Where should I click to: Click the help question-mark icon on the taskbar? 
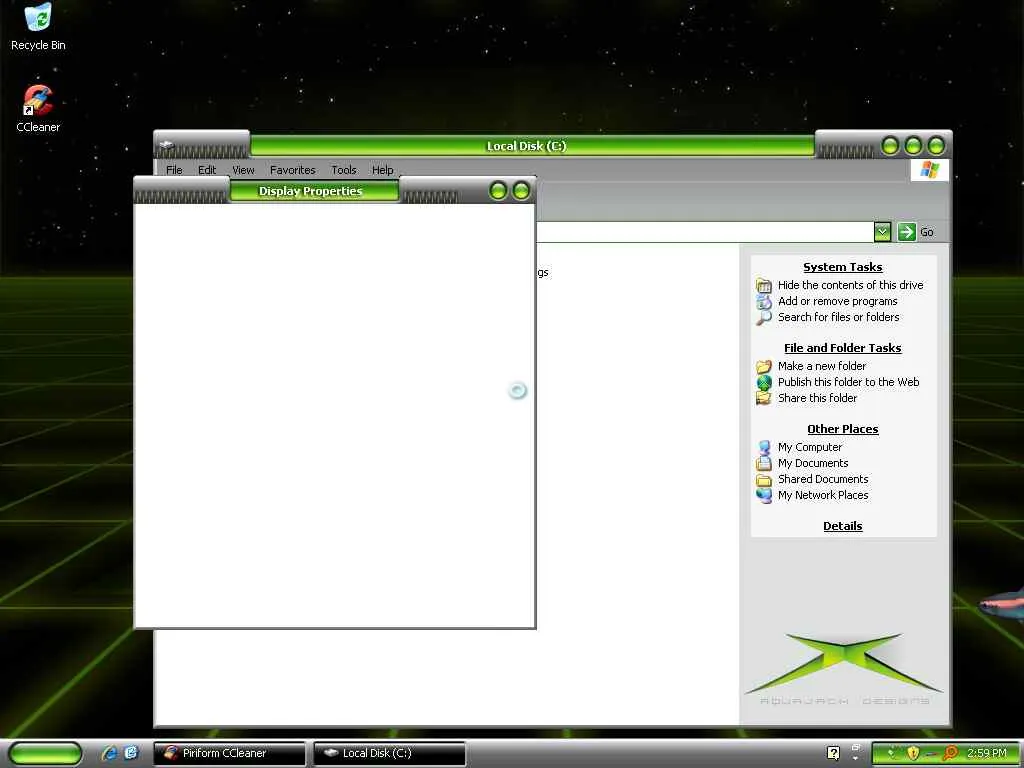833,753
